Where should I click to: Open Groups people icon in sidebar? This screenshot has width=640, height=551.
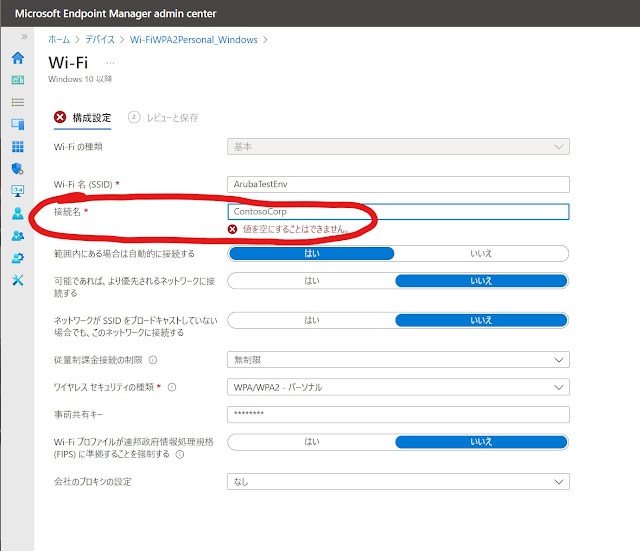[18, 236]
